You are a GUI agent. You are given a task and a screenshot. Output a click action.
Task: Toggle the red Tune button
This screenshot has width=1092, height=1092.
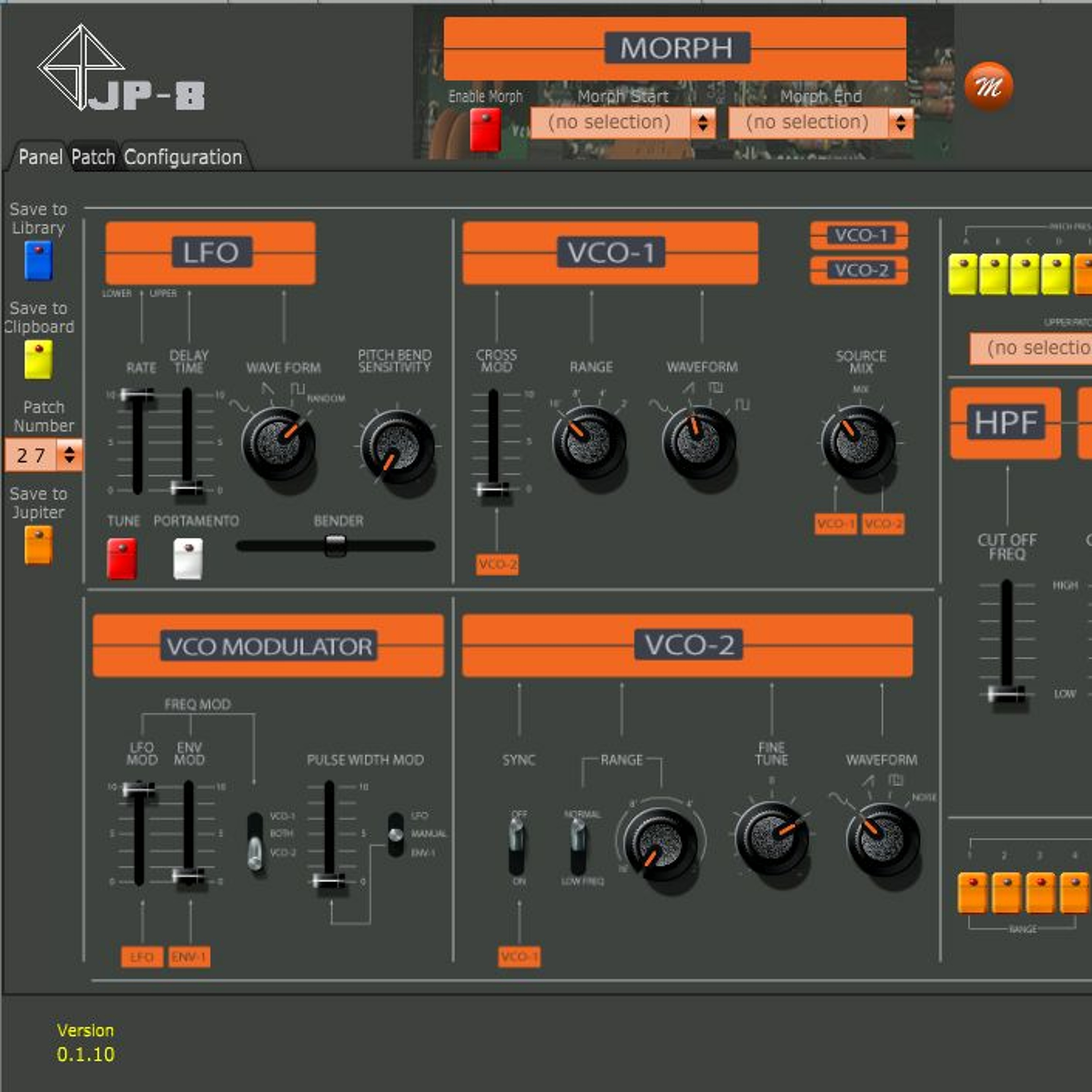point(122,558)
